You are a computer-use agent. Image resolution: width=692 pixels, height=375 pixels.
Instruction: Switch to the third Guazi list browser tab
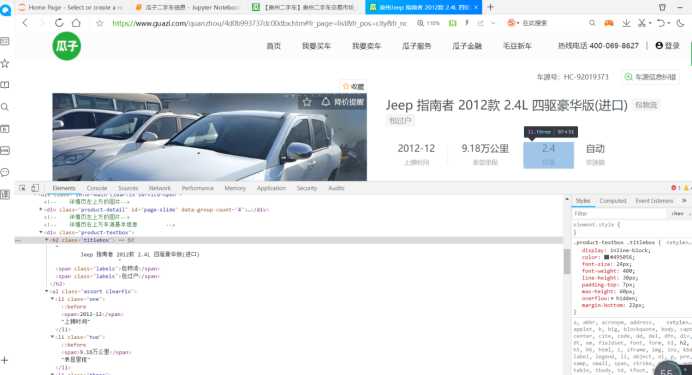305,8
